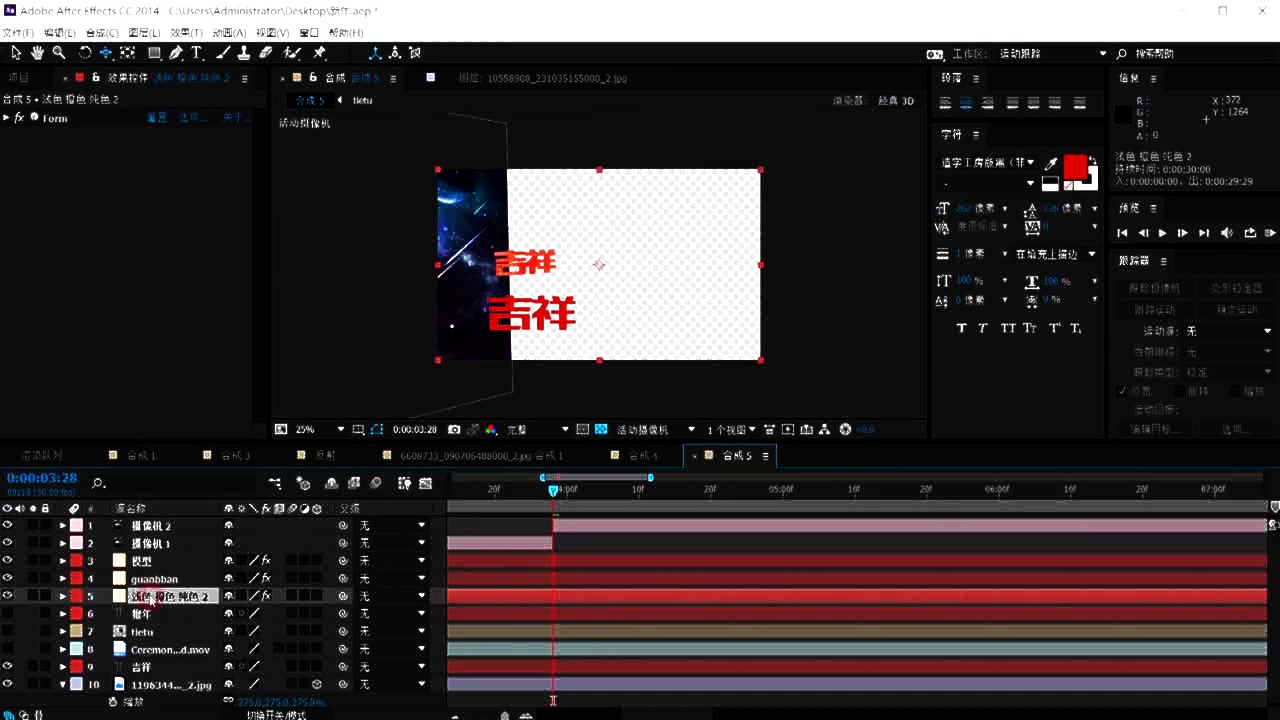Click the current-time indicator on the timeline ruler
Viewport: 1280px width, 720px height.
(553, 490)
